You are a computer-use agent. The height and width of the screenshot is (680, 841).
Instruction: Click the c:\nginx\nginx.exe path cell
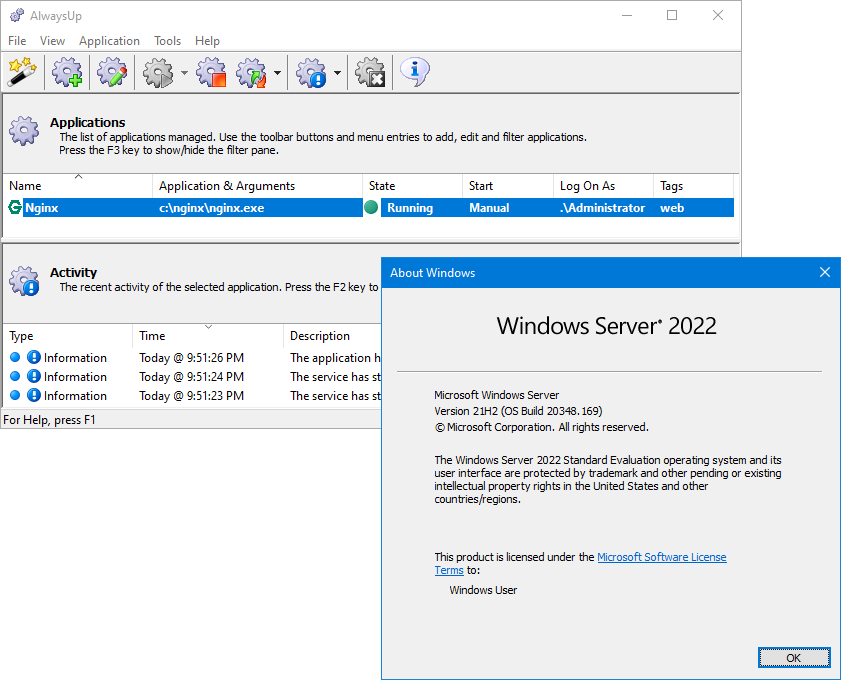(x=211, y=208)
